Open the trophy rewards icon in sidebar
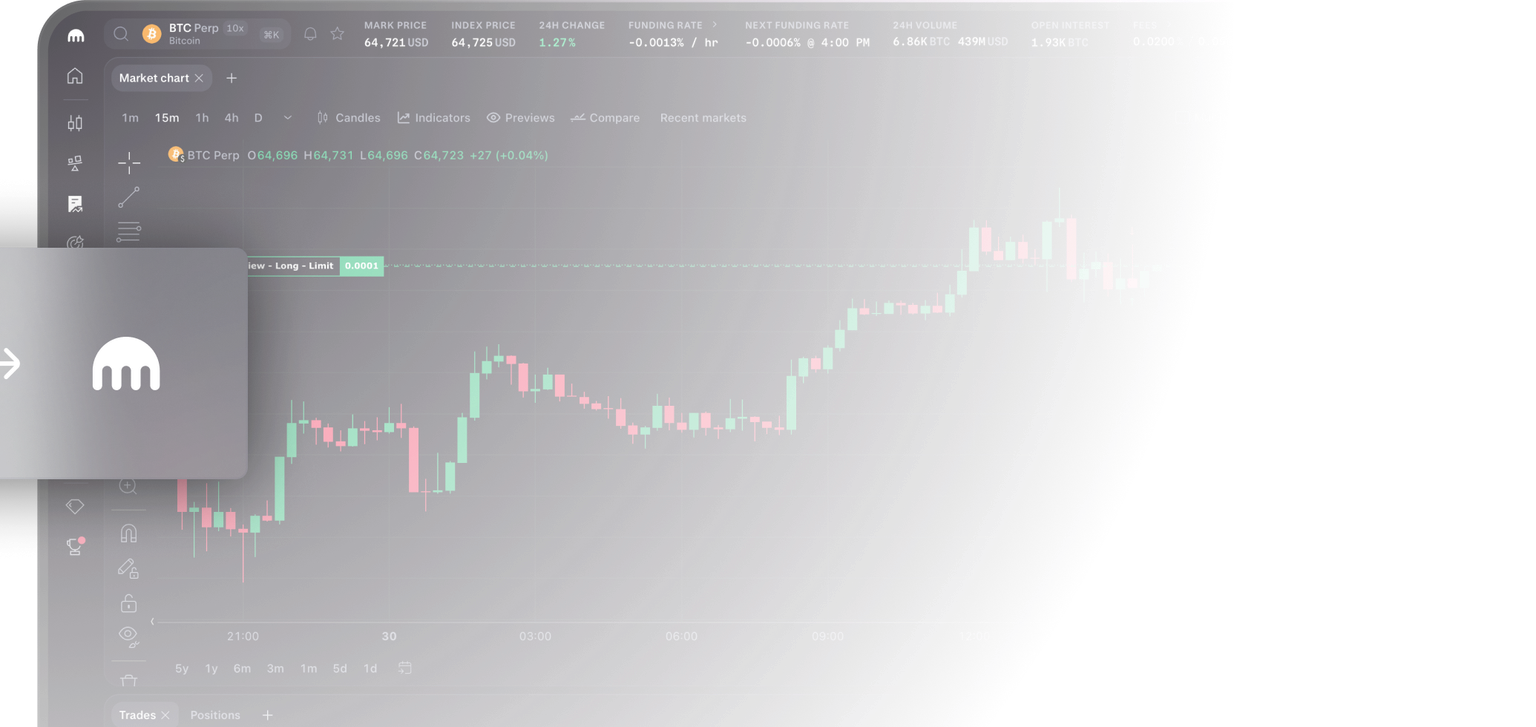The image size is (1536, 727). coord(75,546)
